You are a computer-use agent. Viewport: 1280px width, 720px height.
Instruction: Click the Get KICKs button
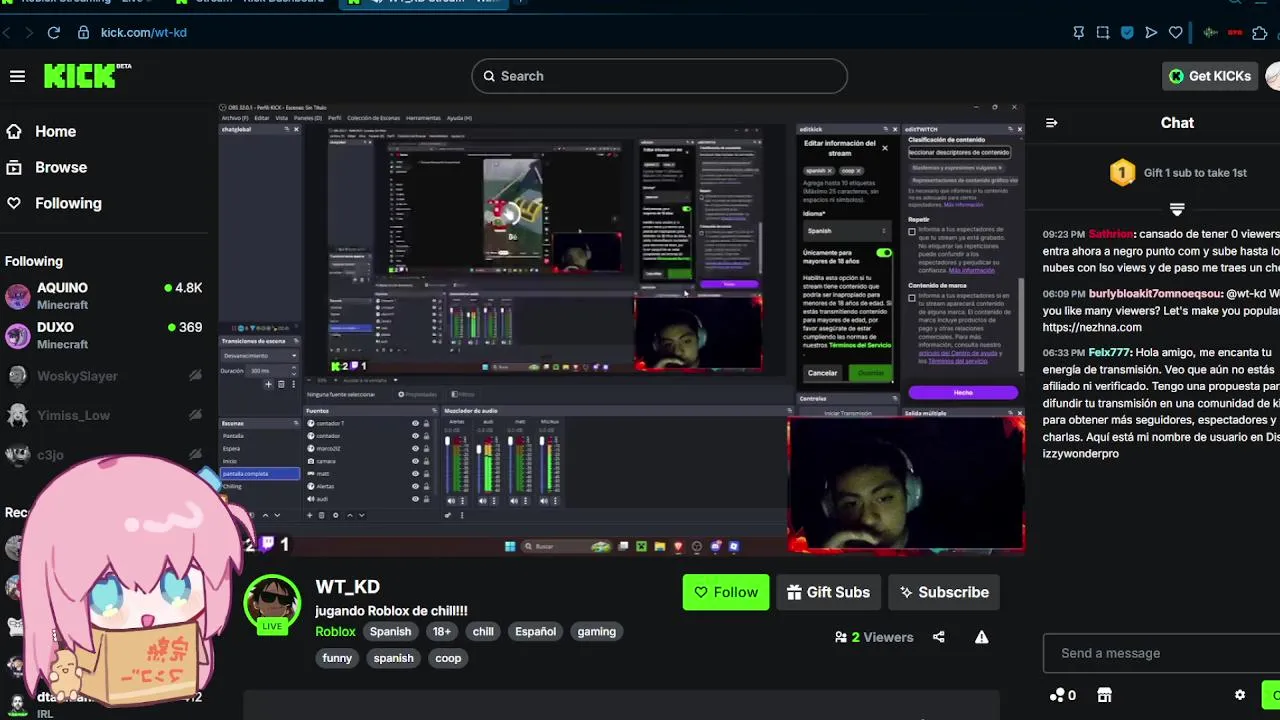pos(1210,76)
